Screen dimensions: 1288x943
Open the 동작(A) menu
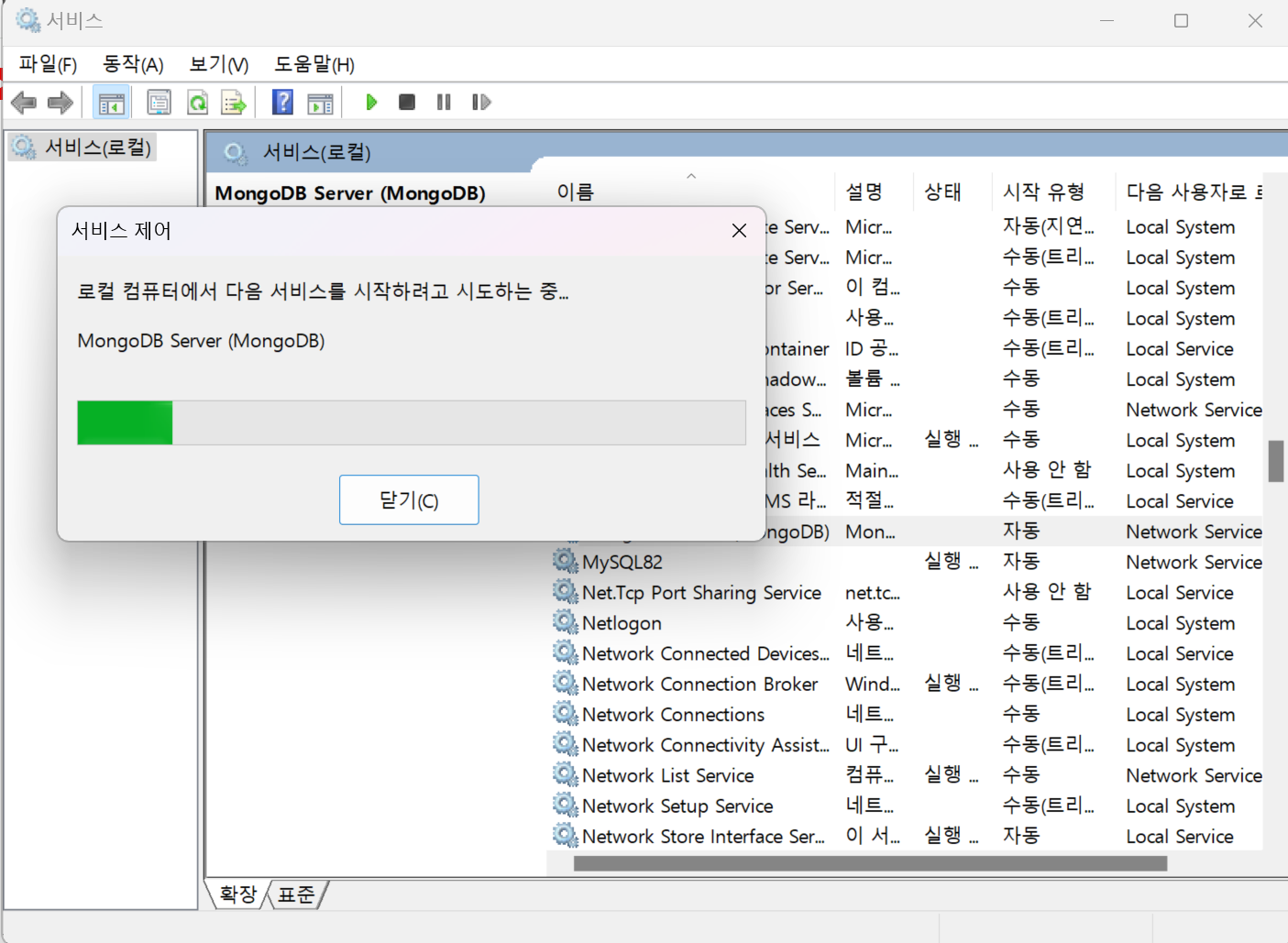coord(133,64)
